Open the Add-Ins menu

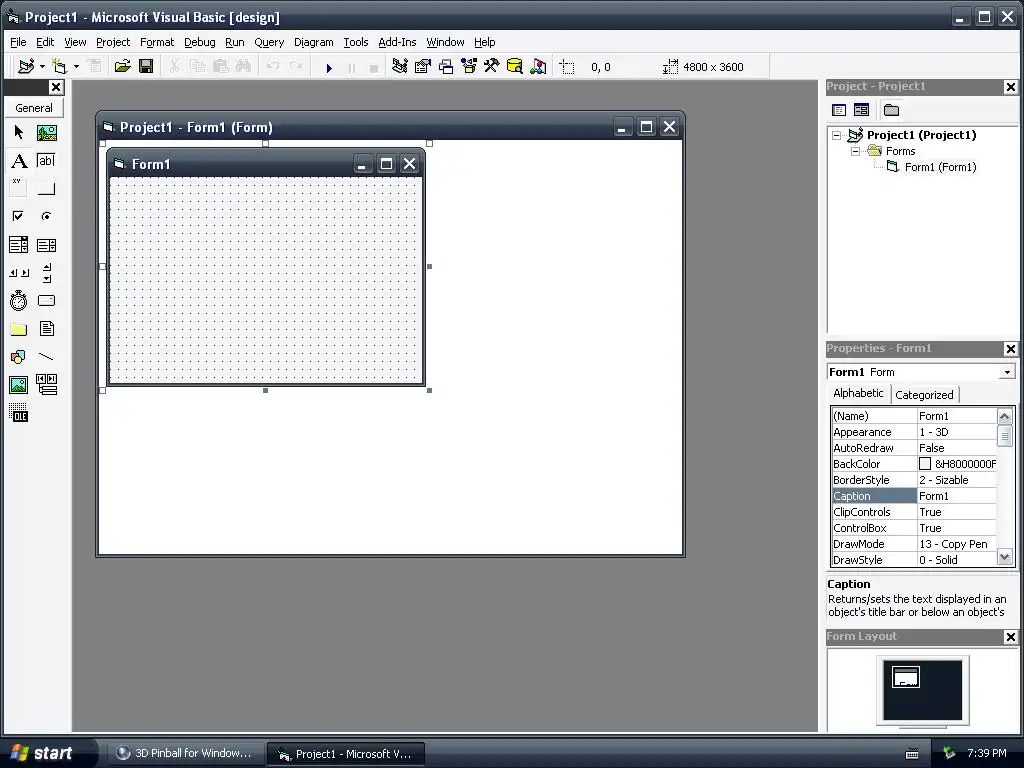click(x=397, y=42)
